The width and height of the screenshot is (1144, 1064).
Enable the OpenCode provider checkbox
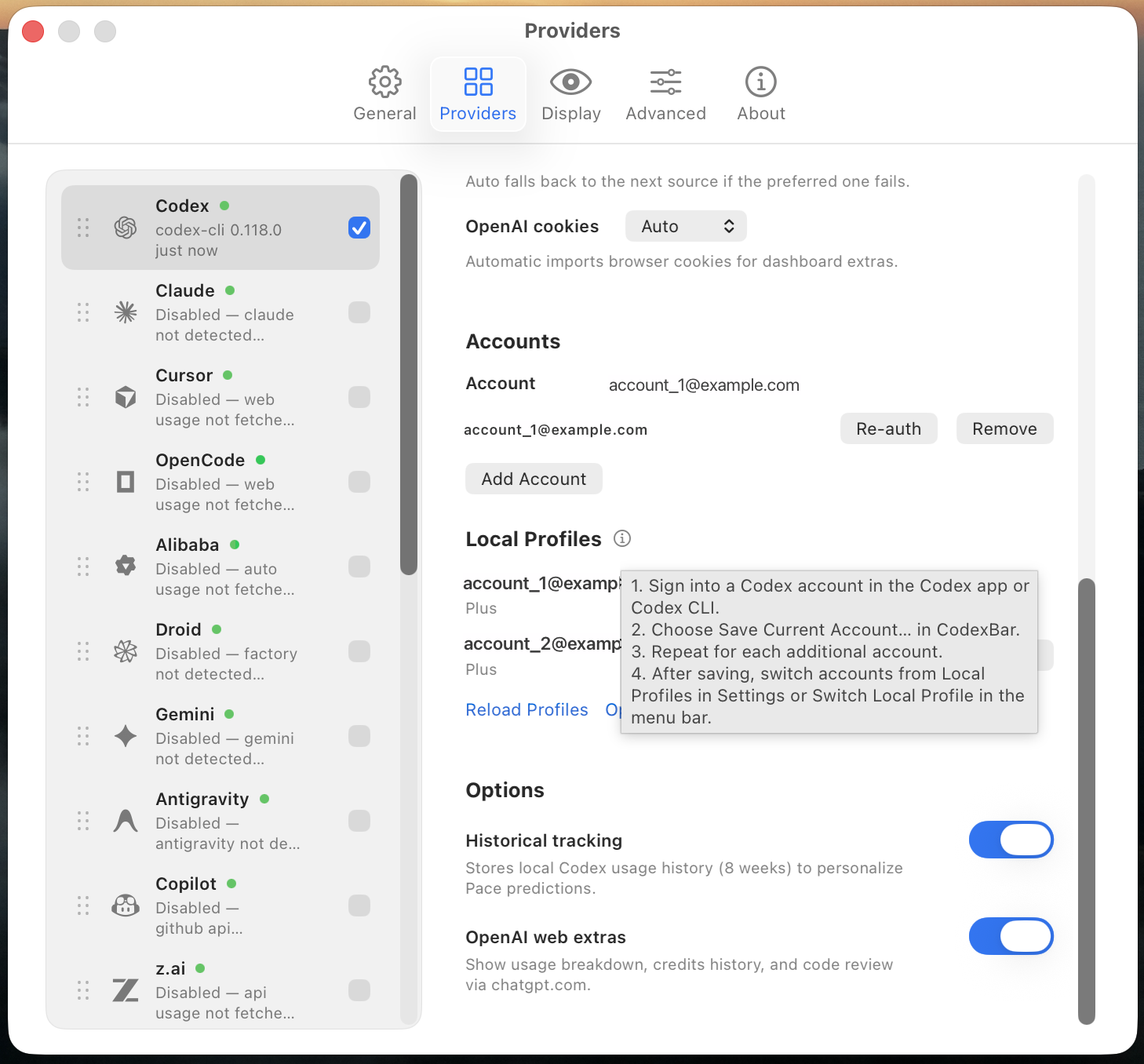pos(359,482)
